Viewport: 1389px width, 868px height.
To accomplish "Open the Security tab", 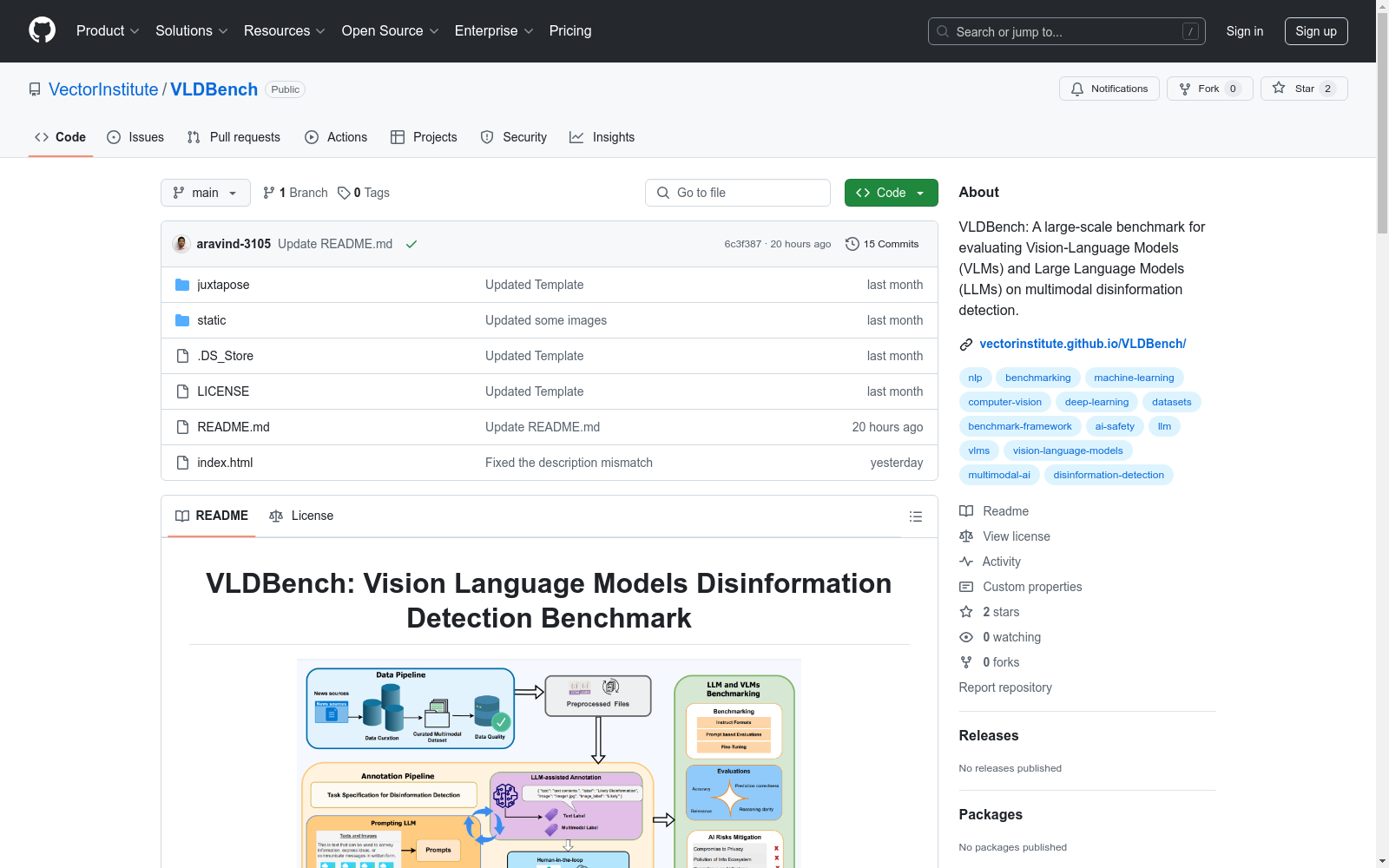I will click(x=514, y=137).
